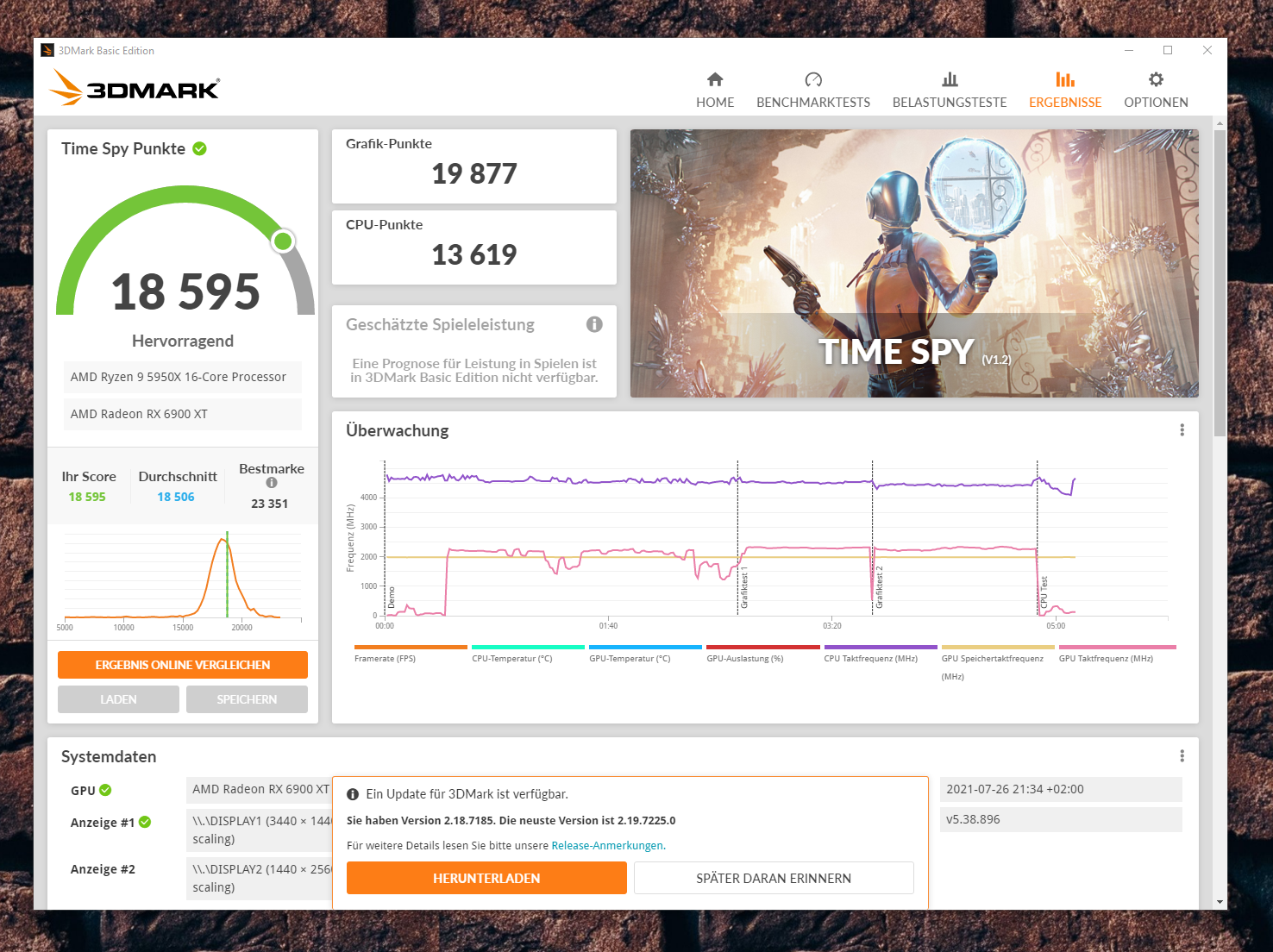
Task: Switch to the HOME tab
Action: click(715, 102)
